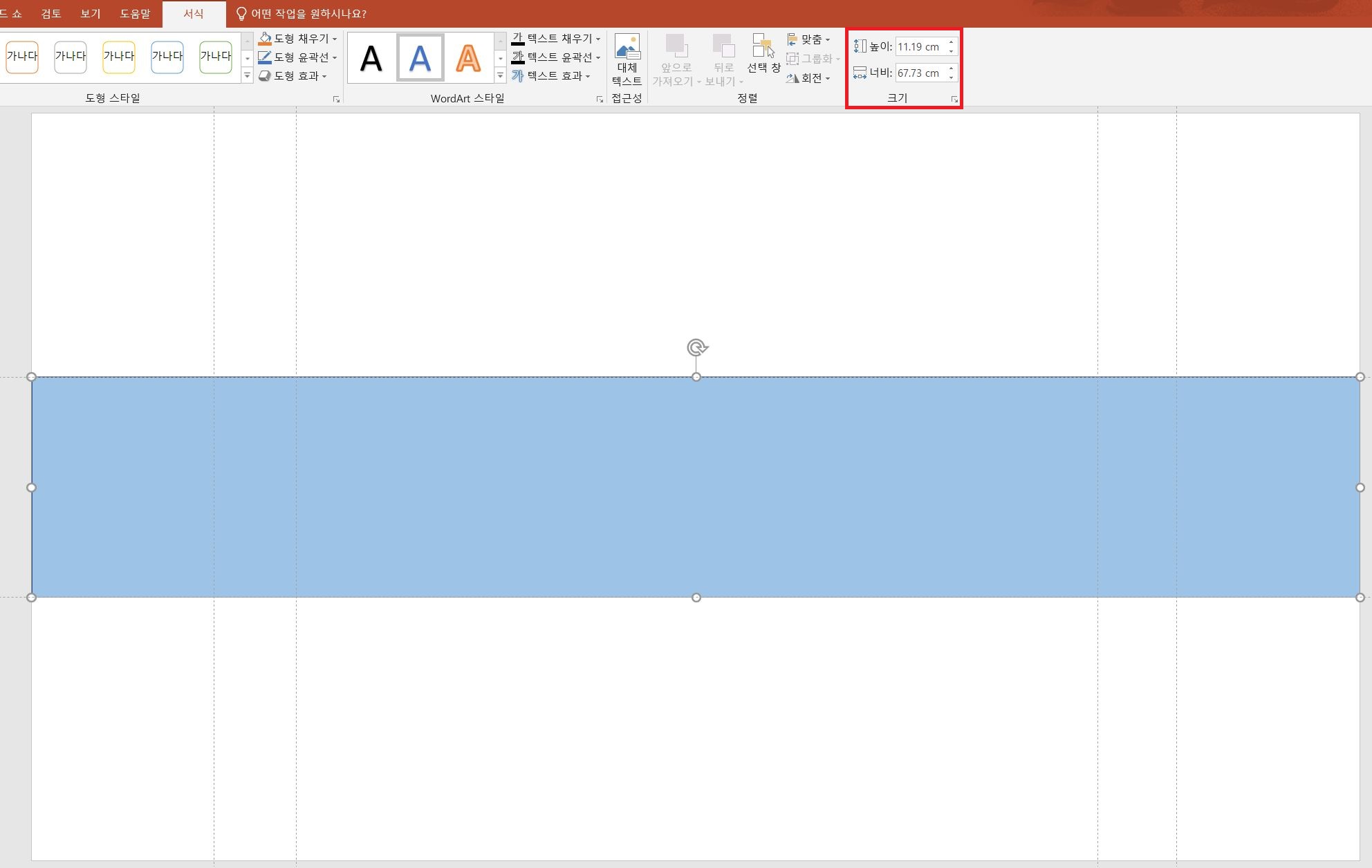Select the orange outlined WordArt A style
This screenshot has height=868, width=1372.
(468, 59)
